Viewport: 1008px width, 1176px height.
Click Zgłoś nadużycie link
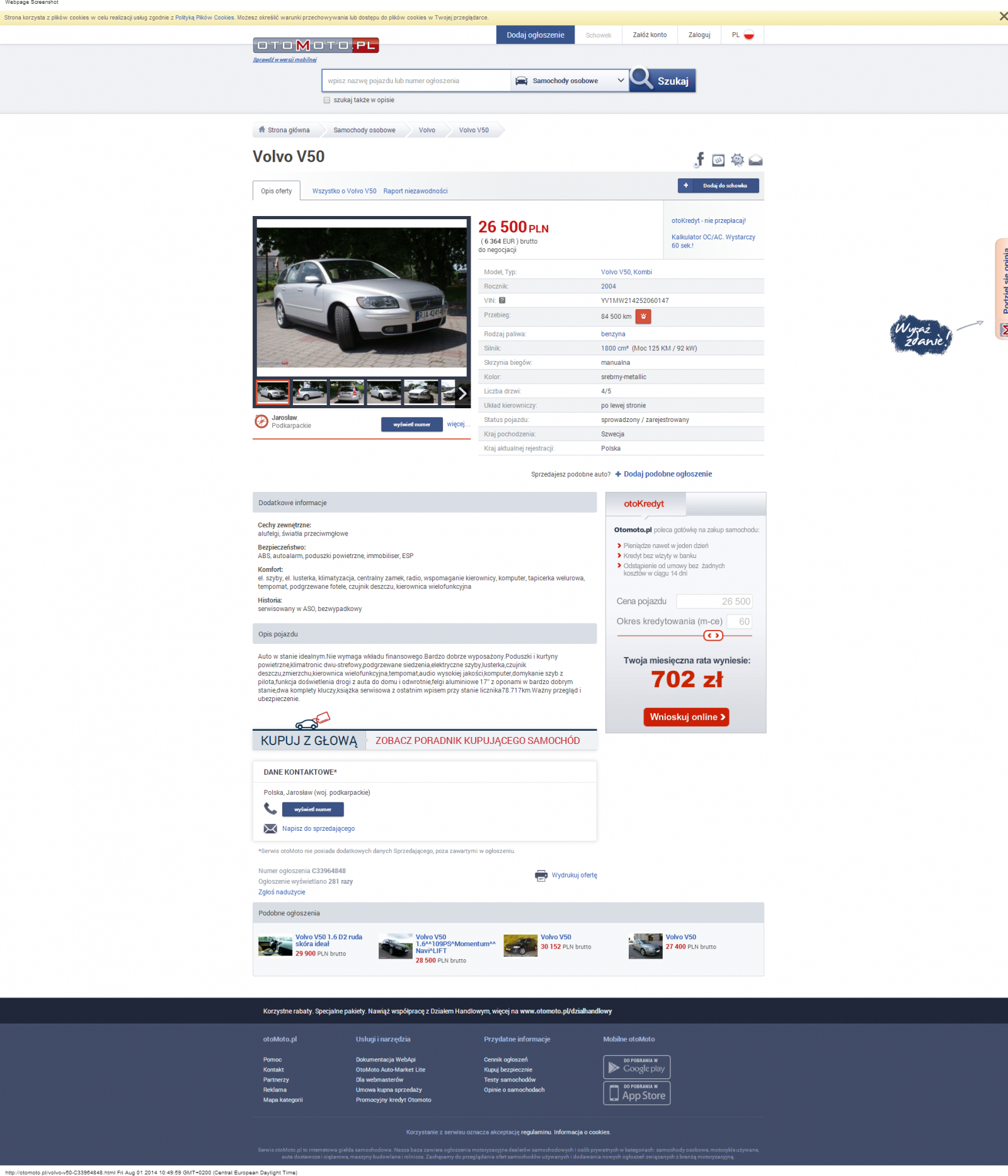point(282,893)
